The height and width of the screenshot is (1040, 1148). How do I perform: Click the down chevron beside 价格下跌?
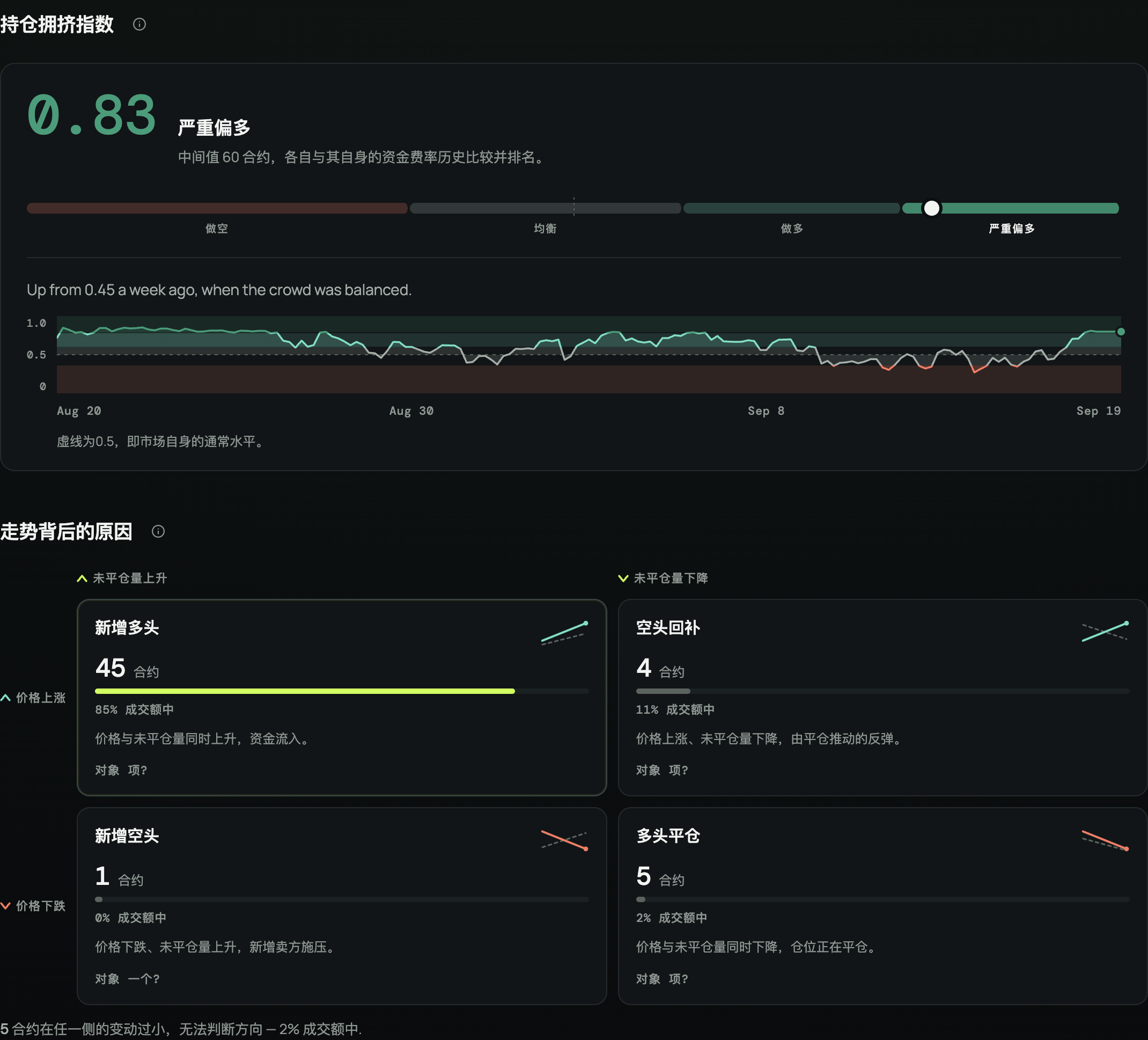click(6, 906)
